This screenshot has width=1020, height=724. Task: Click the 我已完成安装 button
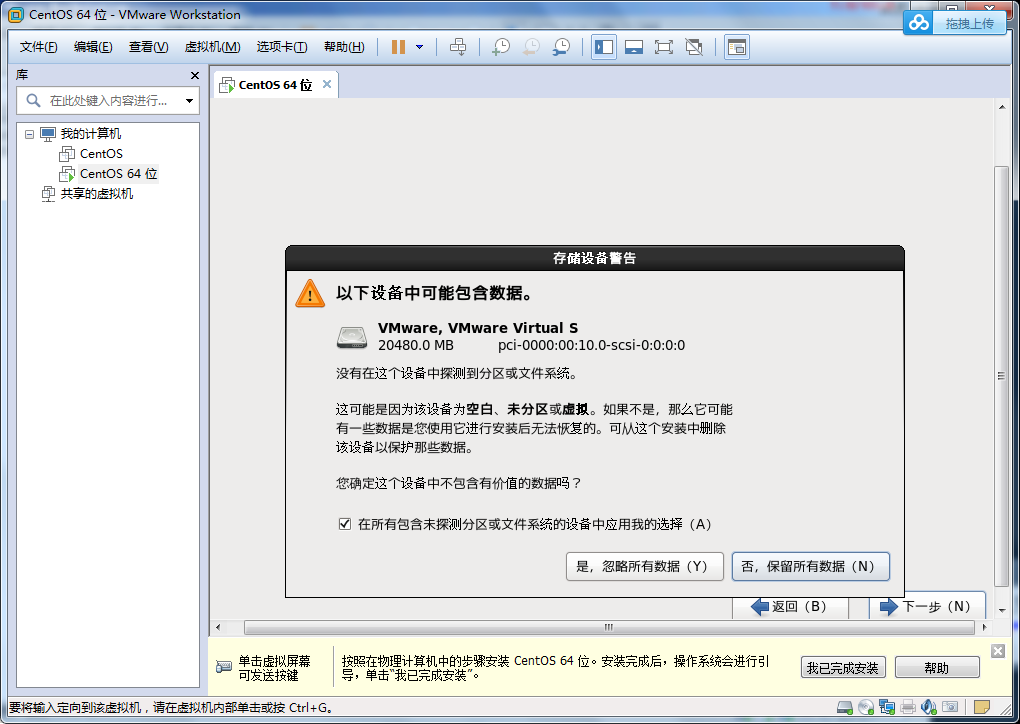point(842,667)
